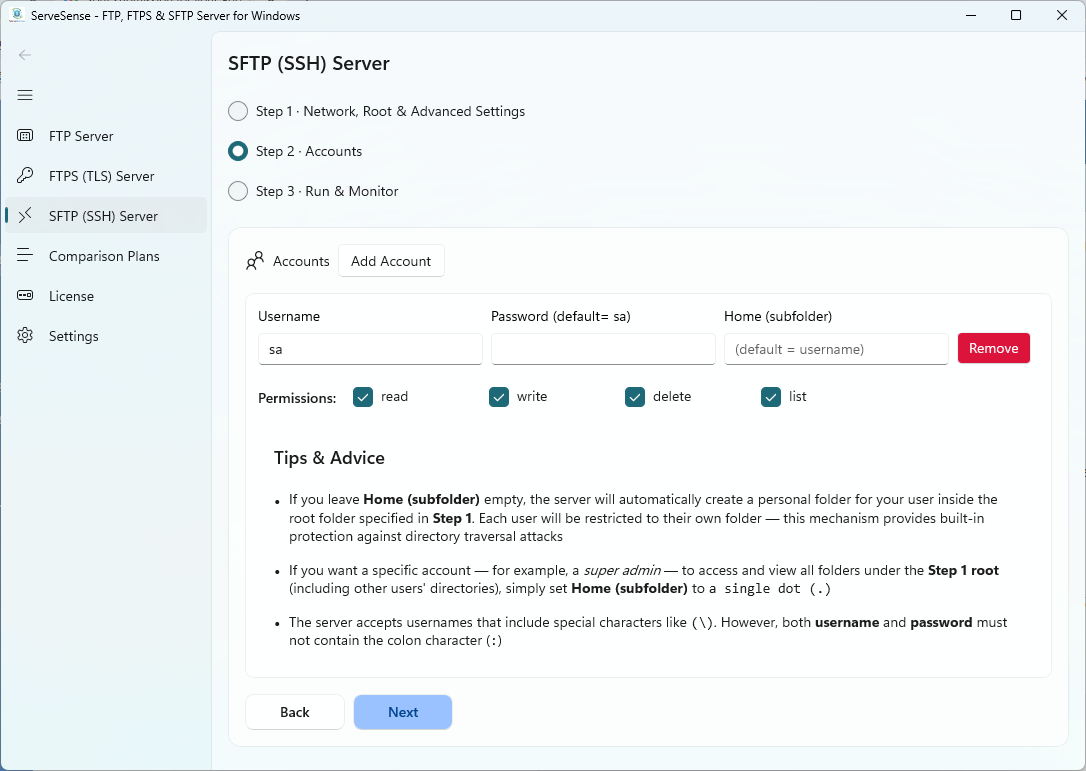The height and width of the screenshot is (771, 1086).
Task: Click the ServeSense app icon in title bar
Action: coord(17,15)
